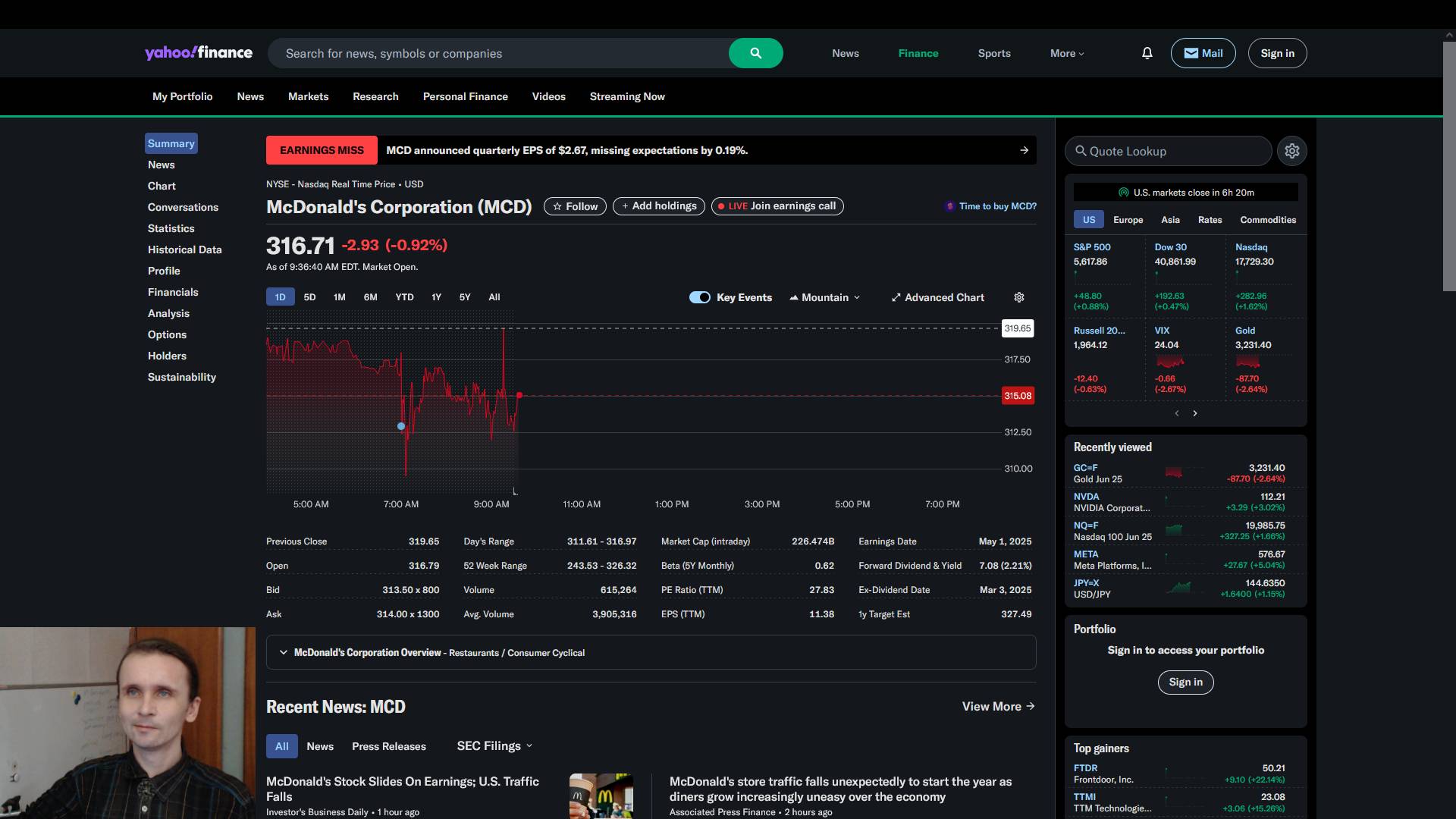
Task: Click the Yahoo Finance logo
Action: coord(199,52)
